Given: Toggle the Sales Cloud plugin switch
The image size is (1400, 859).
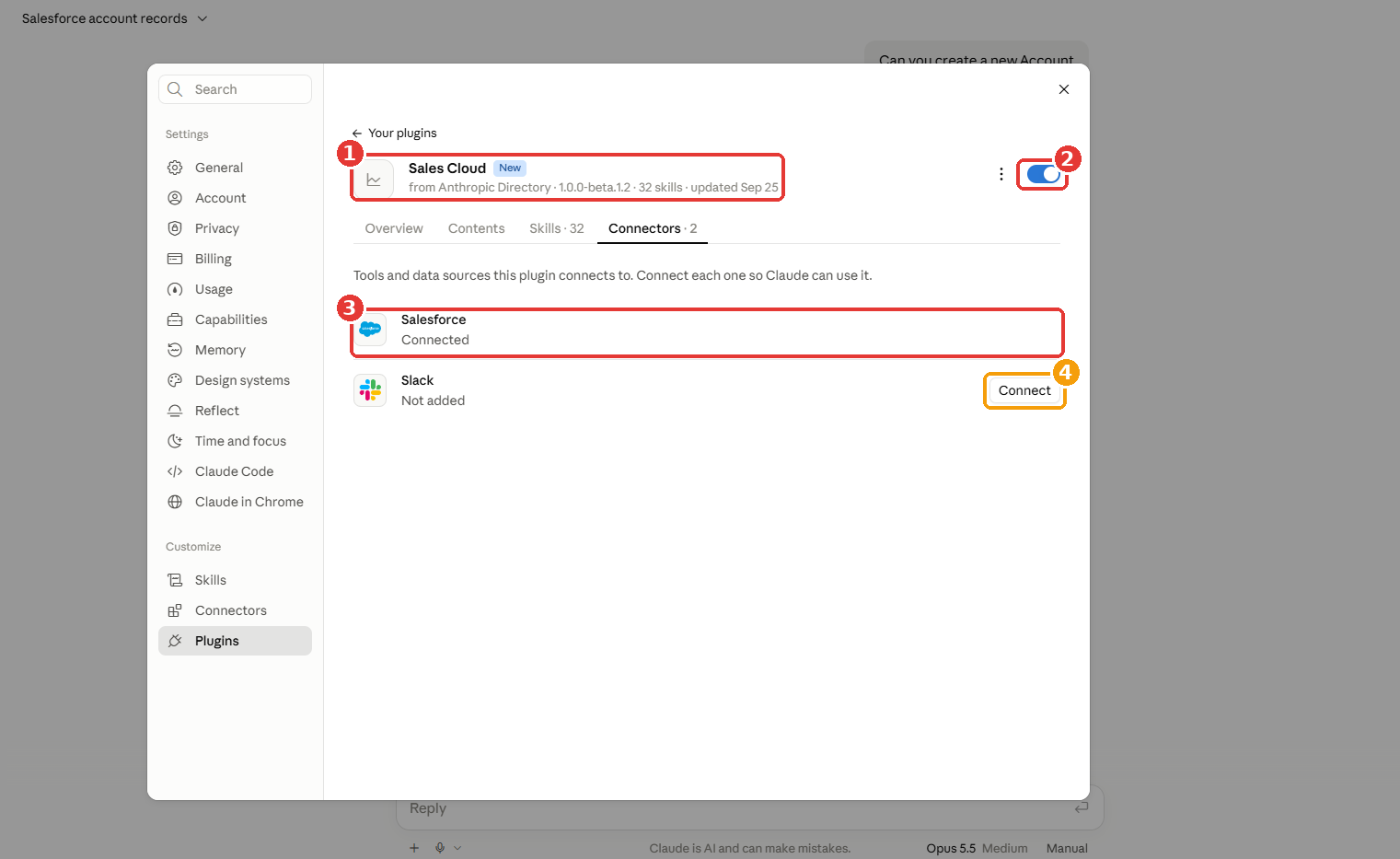Looking at the screenshot, I should (x=1043, y=174).
